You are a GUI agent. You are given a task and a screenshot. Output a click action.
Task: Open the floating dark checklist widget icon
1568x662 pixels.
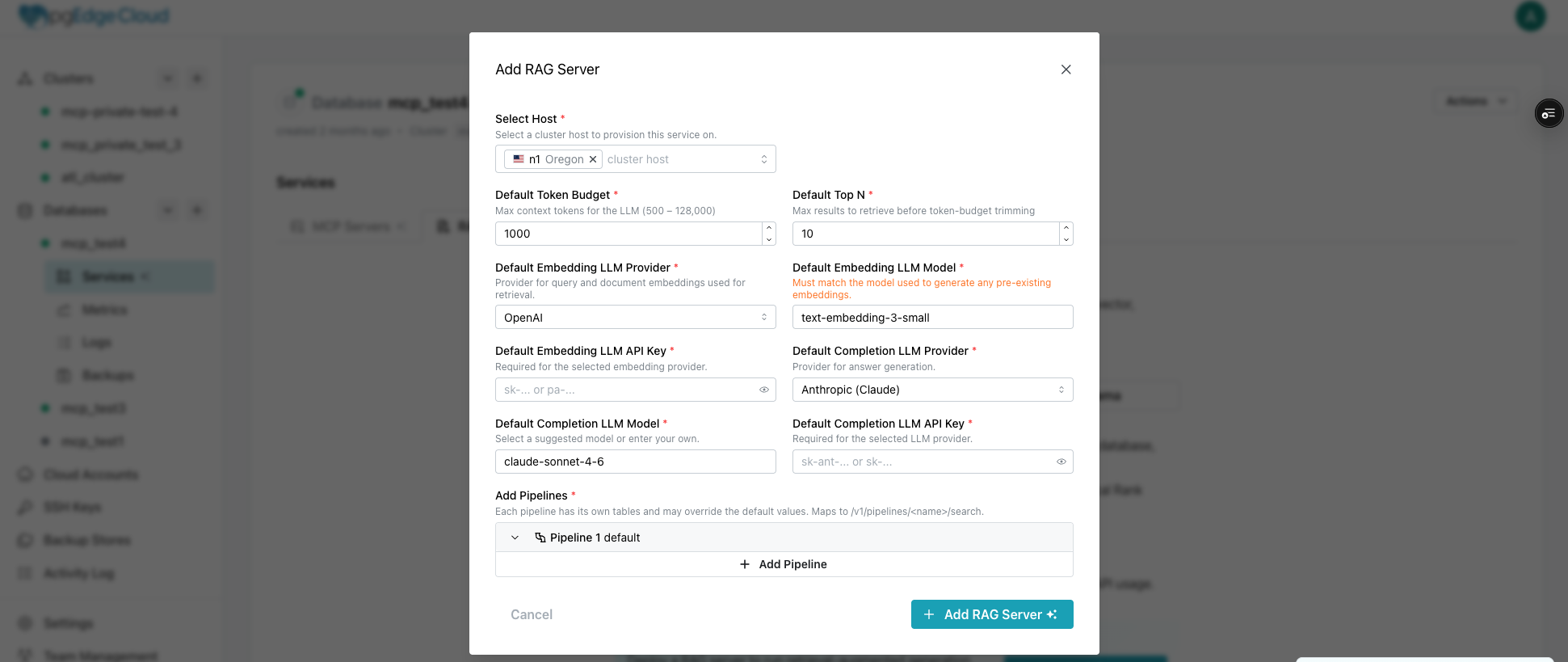pos(1549,114)
